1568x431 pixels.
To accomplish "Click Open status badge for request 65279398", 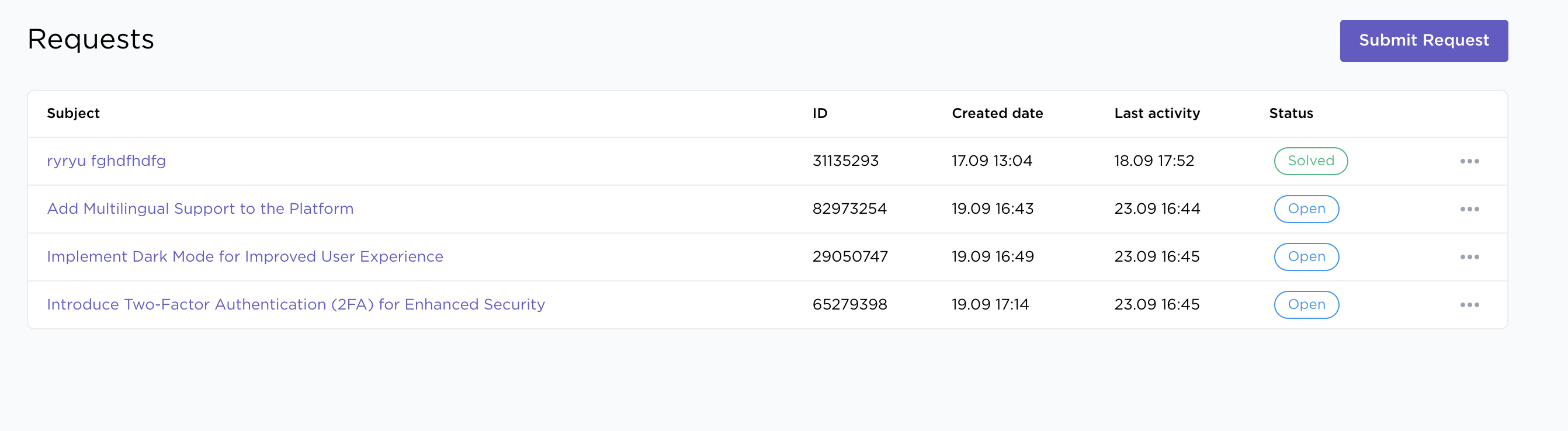I will click(1306, 304).
